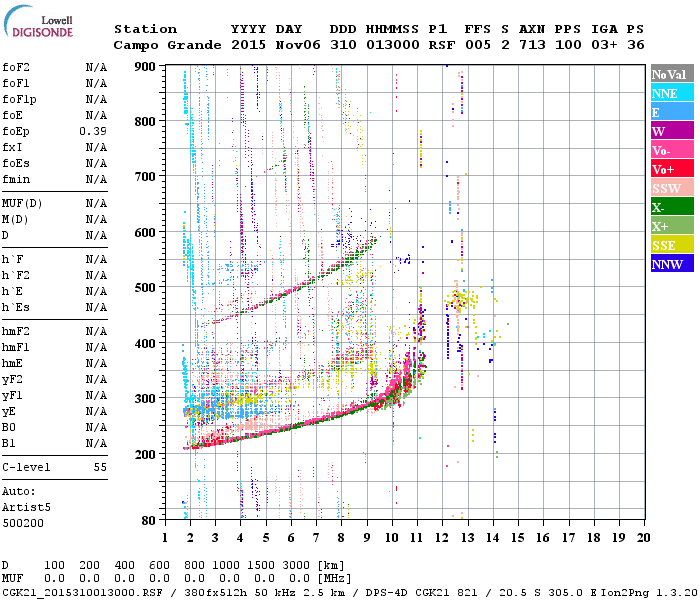Click the fxI parameter label
The height and width of the screenshot is (600, 700).
click(12, 147)
